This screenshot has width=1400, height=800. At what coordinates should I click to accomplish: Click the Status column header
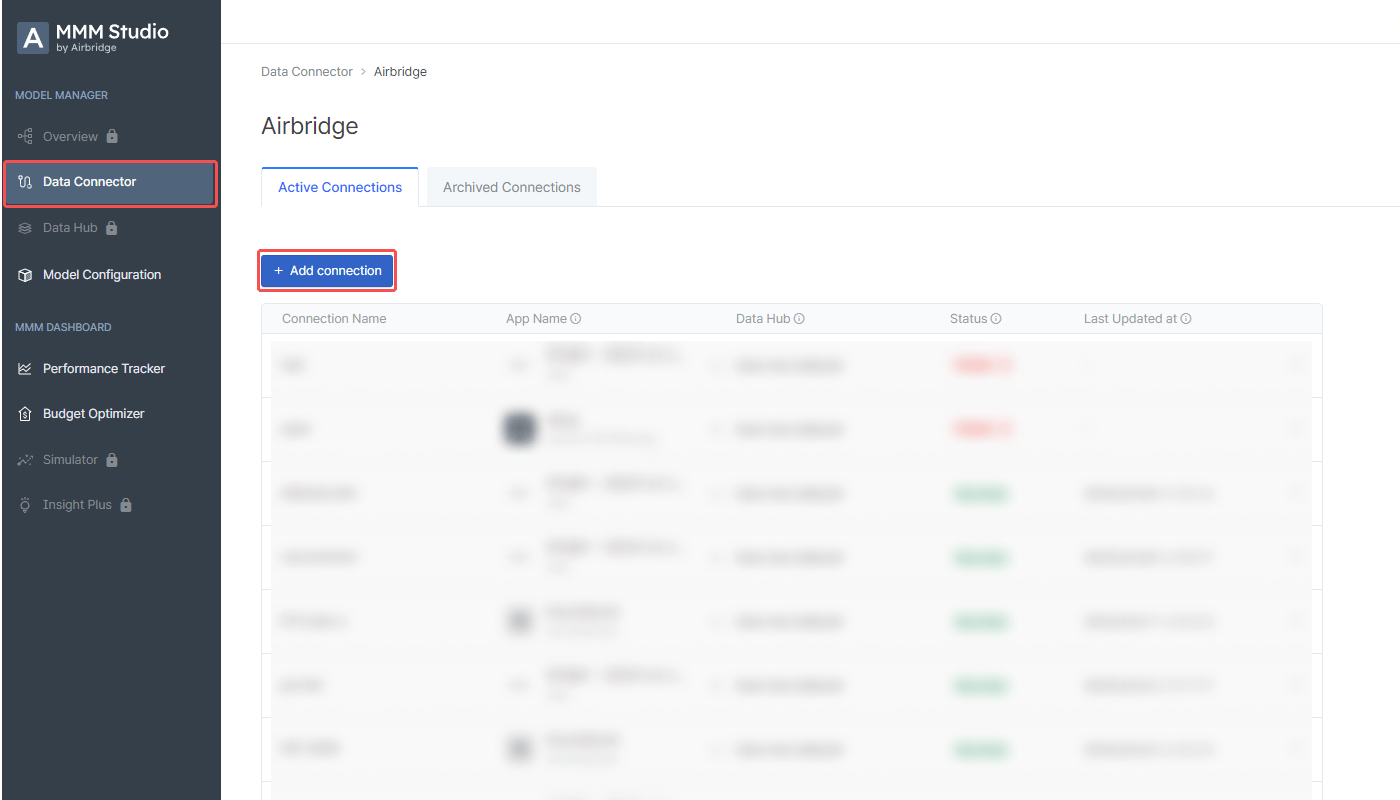(x=968, y=319)
